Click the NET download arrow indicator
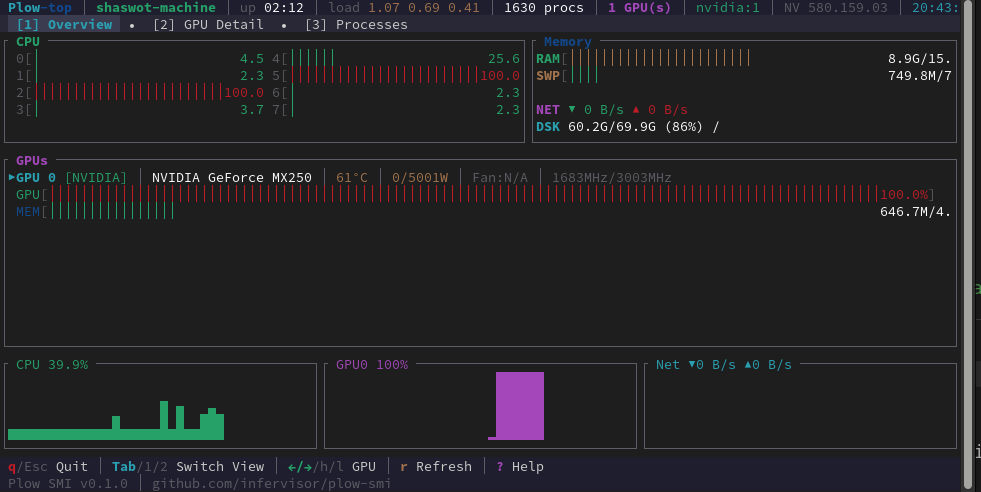Image resolution: width=981 pixels, height=492 pixels. click(572, 109)
